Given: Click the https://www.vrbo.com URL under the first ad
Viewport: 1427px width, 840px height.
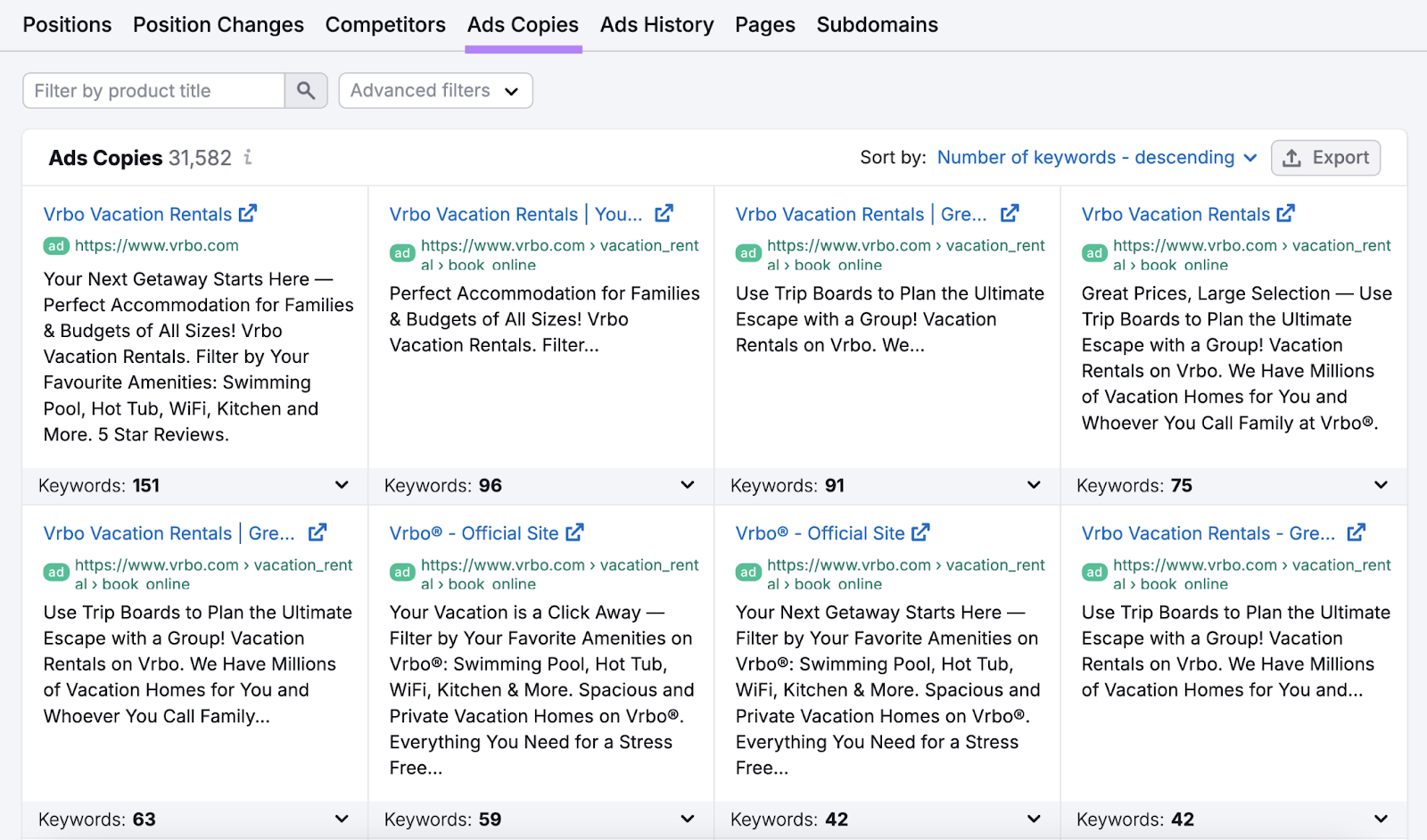Looking at the screenshot, I should (157, 245).
